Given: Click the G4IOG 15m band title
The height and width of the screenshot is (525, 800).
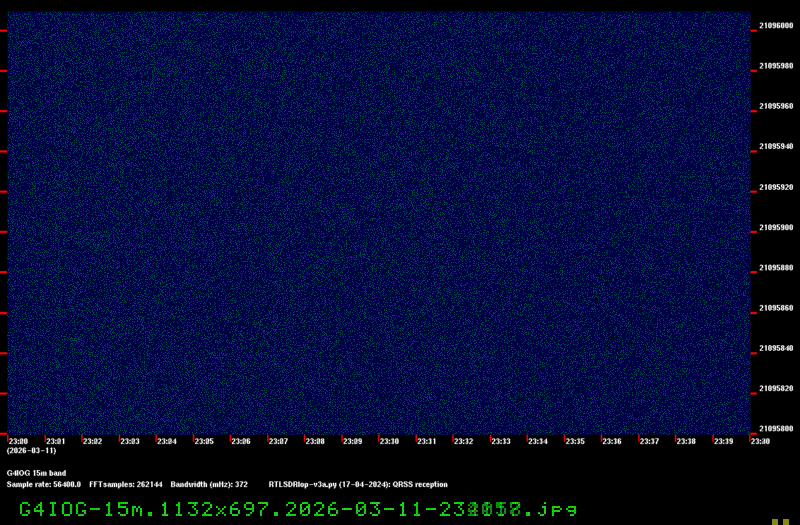Looking at the screenshot, I should pyautogui.click(x=36, y=473).
